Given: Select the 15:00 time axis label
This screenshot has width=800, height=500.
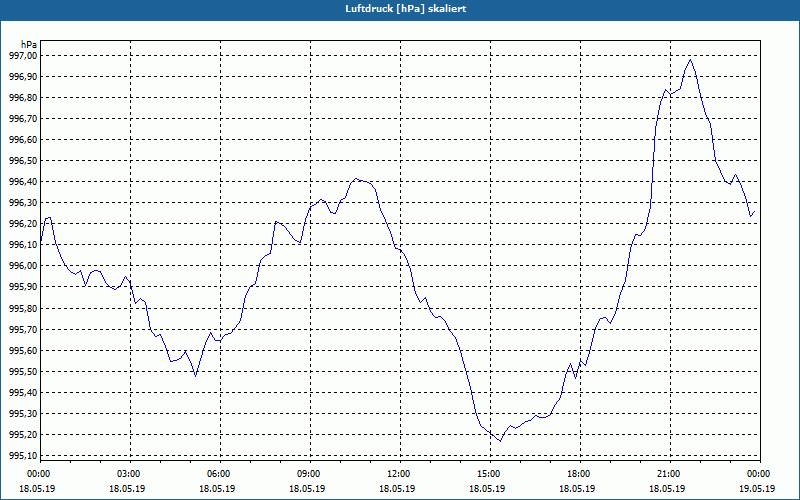Looking at the screenshot, I should tap(490, 473).
